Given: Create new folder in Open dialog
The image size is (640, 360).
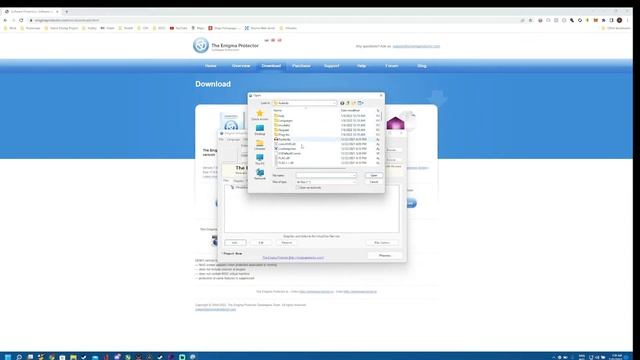Looking at the screenshot, I should click(354, 103).
